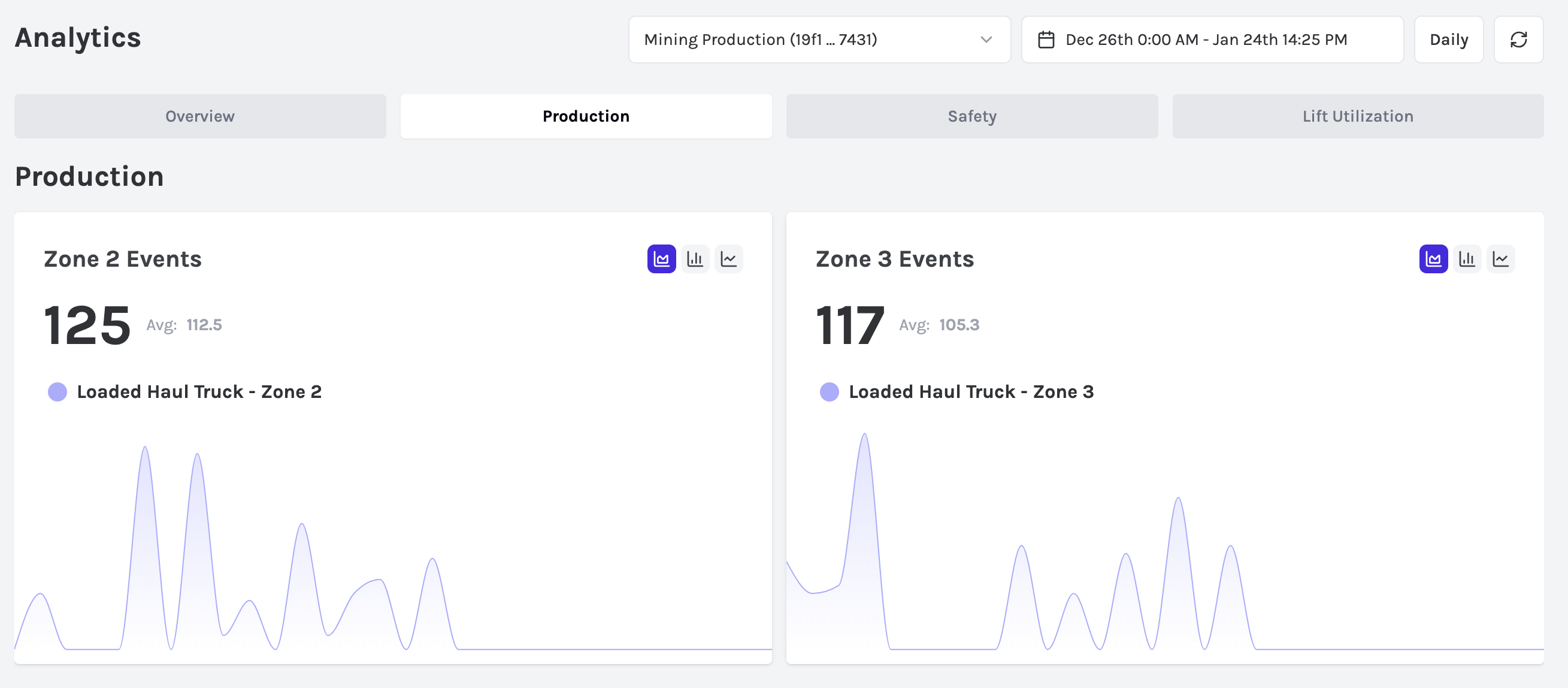Click the calendar icon in date range
The width and height of the screenshot is (1568, 688).
click(1046, 40)
